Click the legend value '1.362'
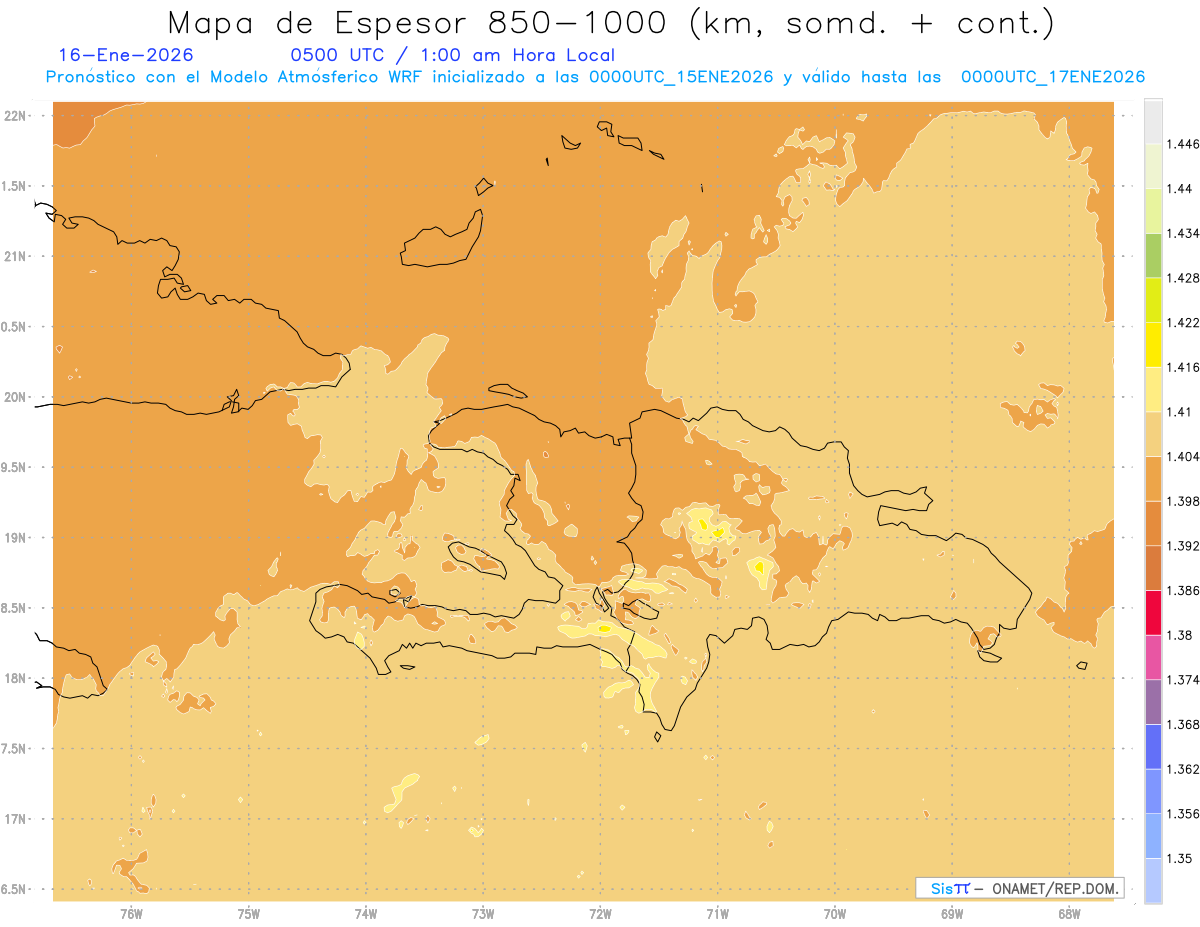The height and width of the screenshot is (927, 1200). (1183, 769)
